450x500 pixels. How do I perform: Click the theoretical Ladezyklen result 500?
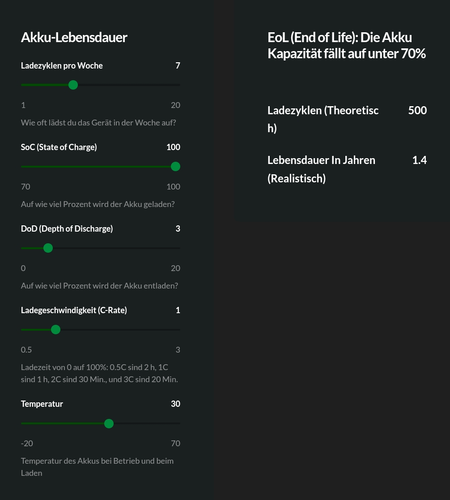pyautogui.click(x=417, y=110)
